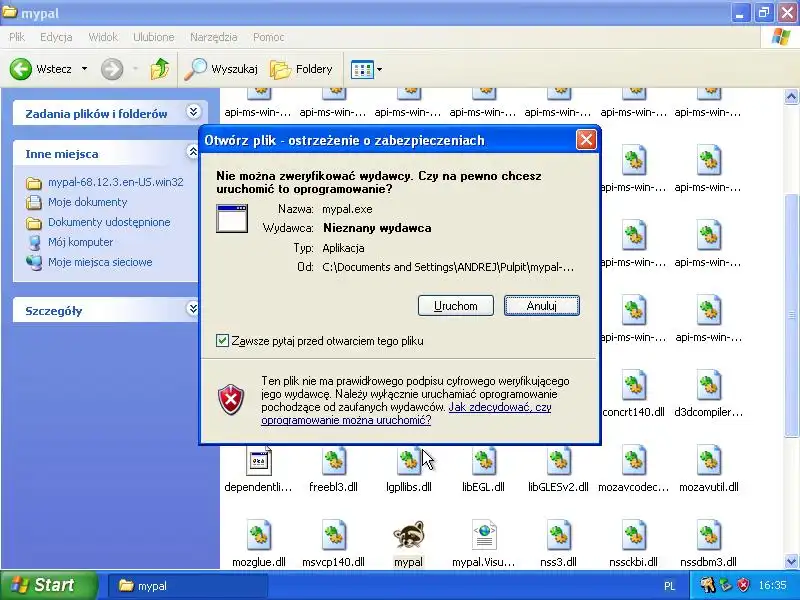Open Wyszukaj search from the toolbar

[x=220, y=69]
